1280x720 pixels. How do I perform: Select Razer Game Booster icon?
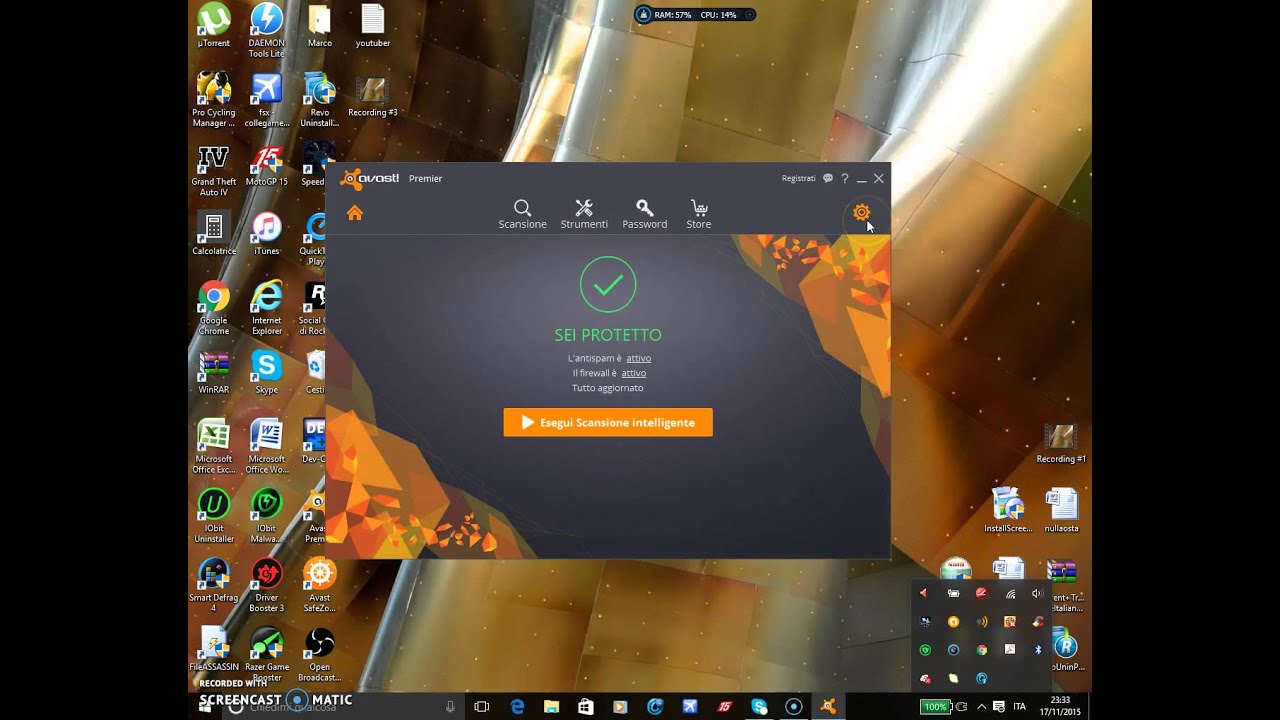coord(266,654)
